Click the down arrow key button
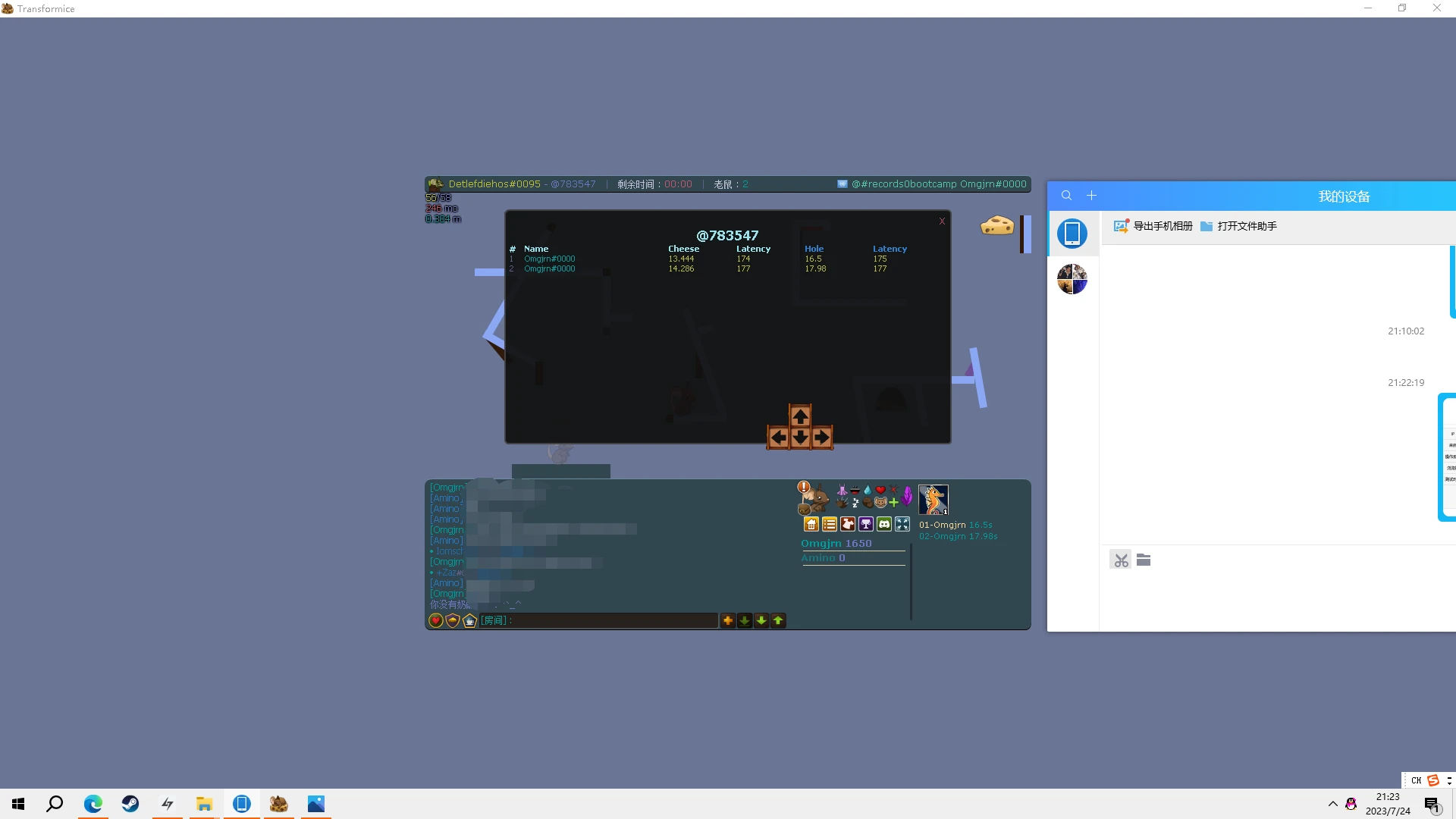 coord(800,438)
